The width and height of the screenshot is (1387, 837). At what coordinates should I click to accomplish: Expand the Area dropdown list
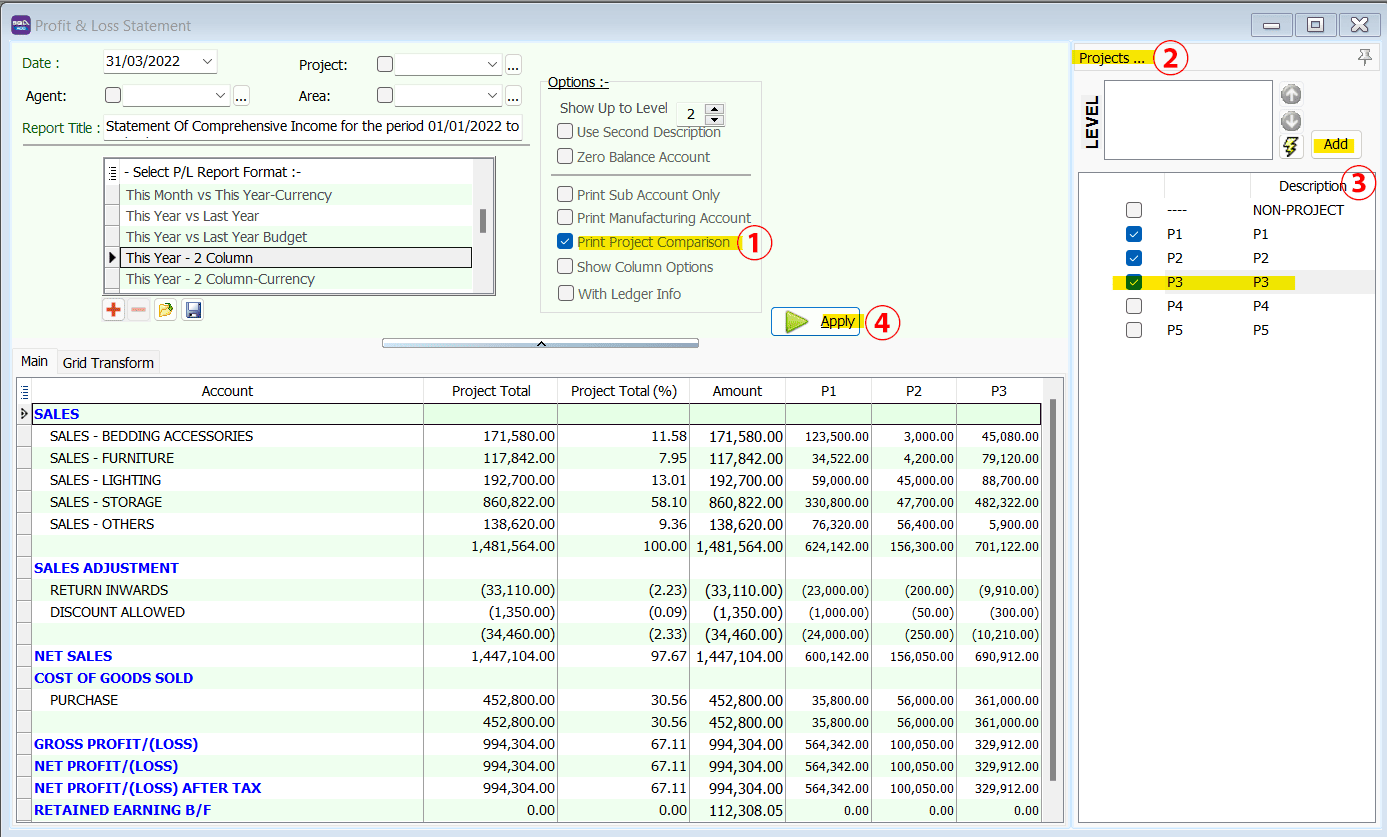click(x=492, y=96)
